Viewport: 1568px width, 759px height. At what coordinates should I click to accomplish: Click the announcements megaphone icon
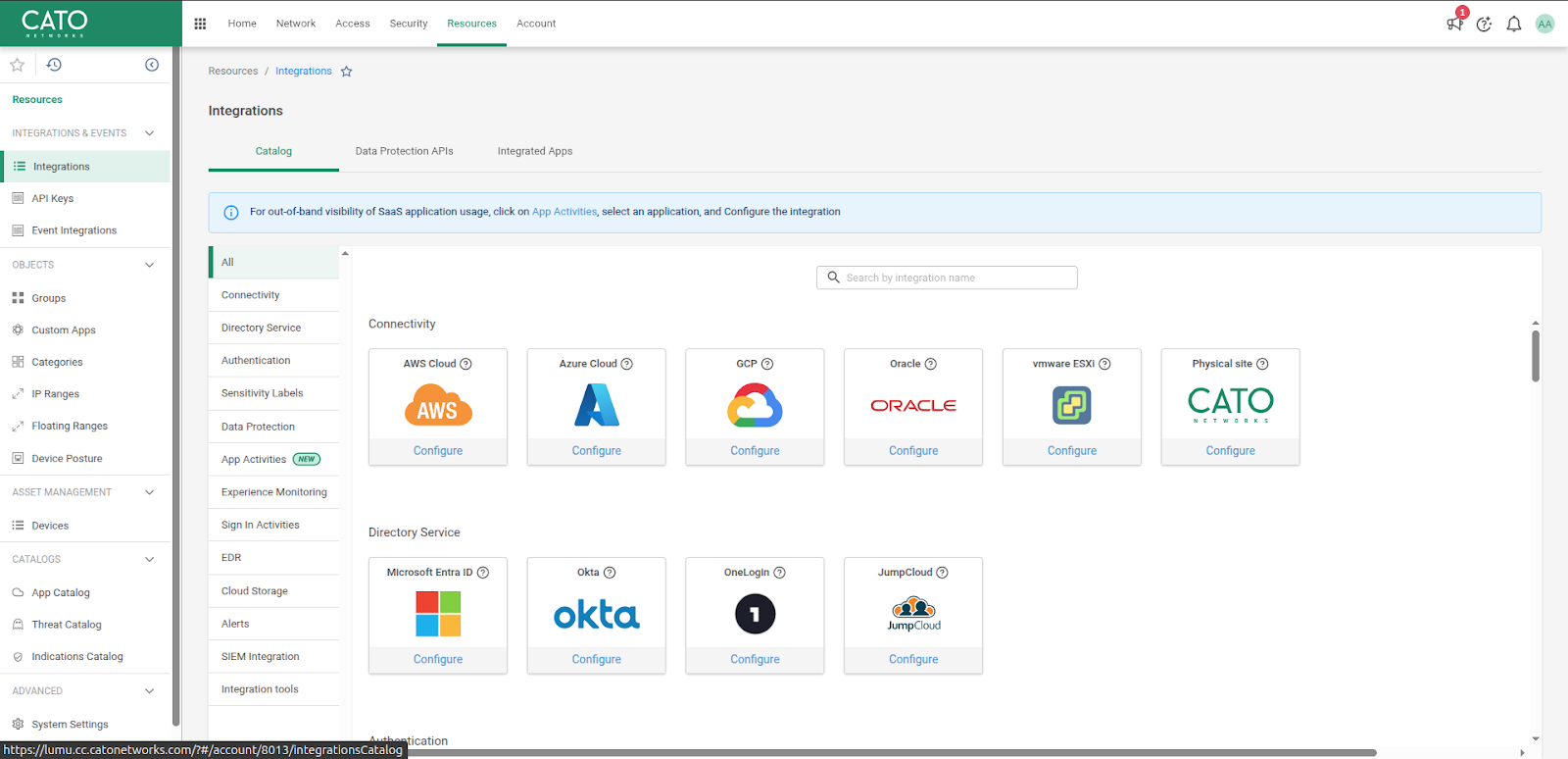click(1454, 24)
